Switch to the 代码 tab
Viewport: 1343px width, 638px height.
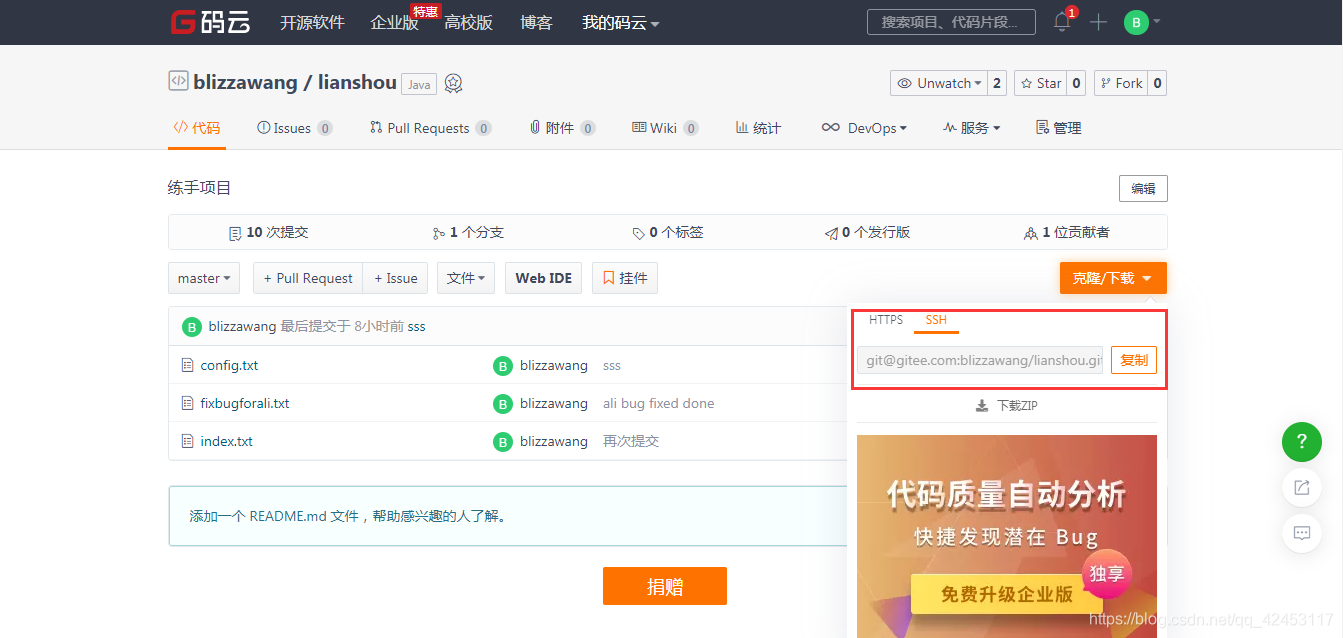[197, 128]
